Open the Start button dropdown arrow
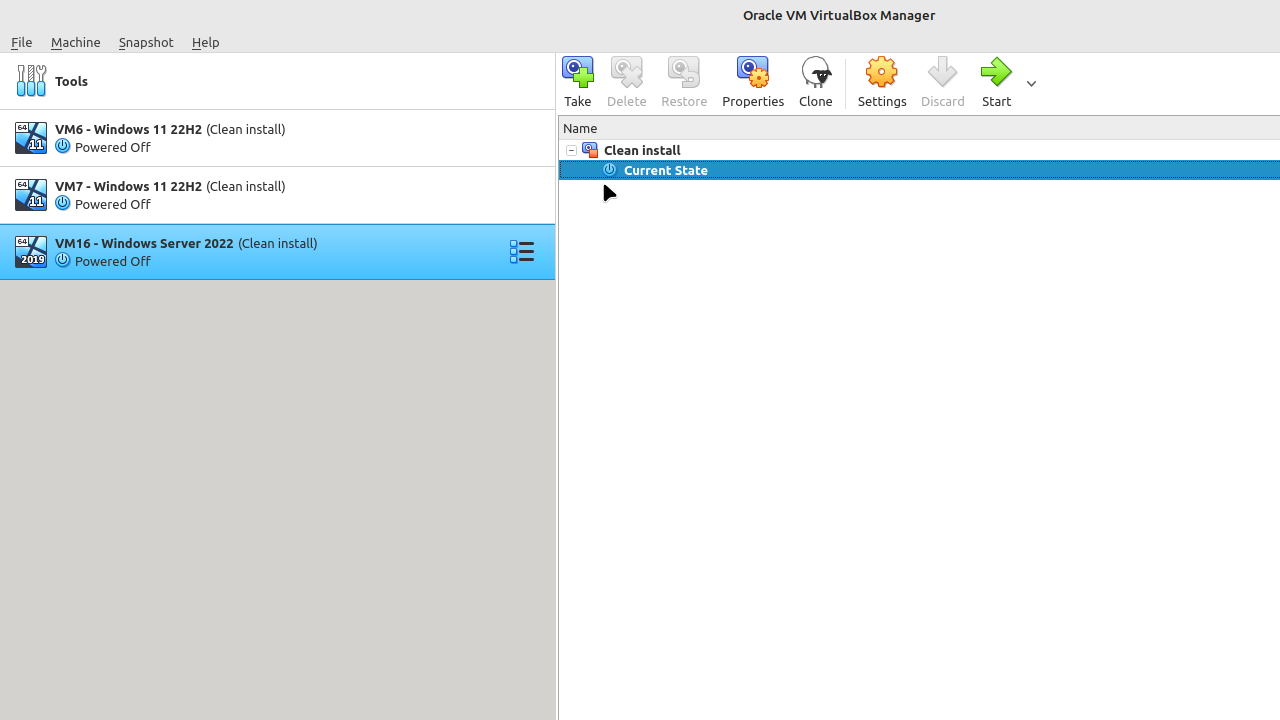This screenshot has height=720, width=1280. [x=1031, y=84]
